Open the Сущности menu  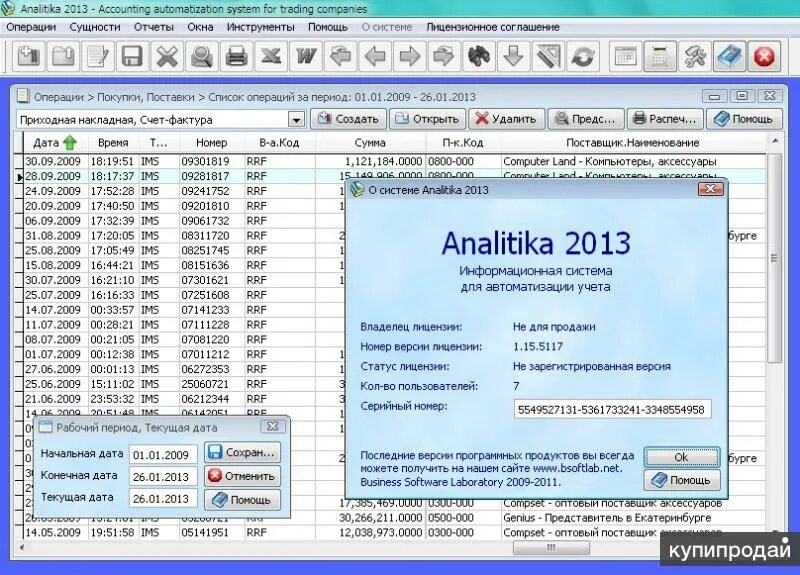[x=95, y=27]
